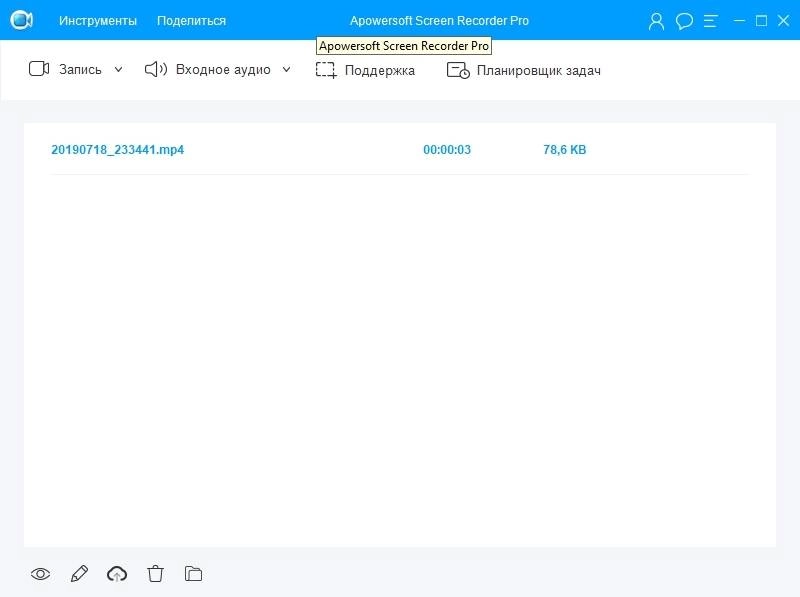This screenshot has width=800, height=597.
Task: Open the Инструменты menu
Action: (98, 21)
